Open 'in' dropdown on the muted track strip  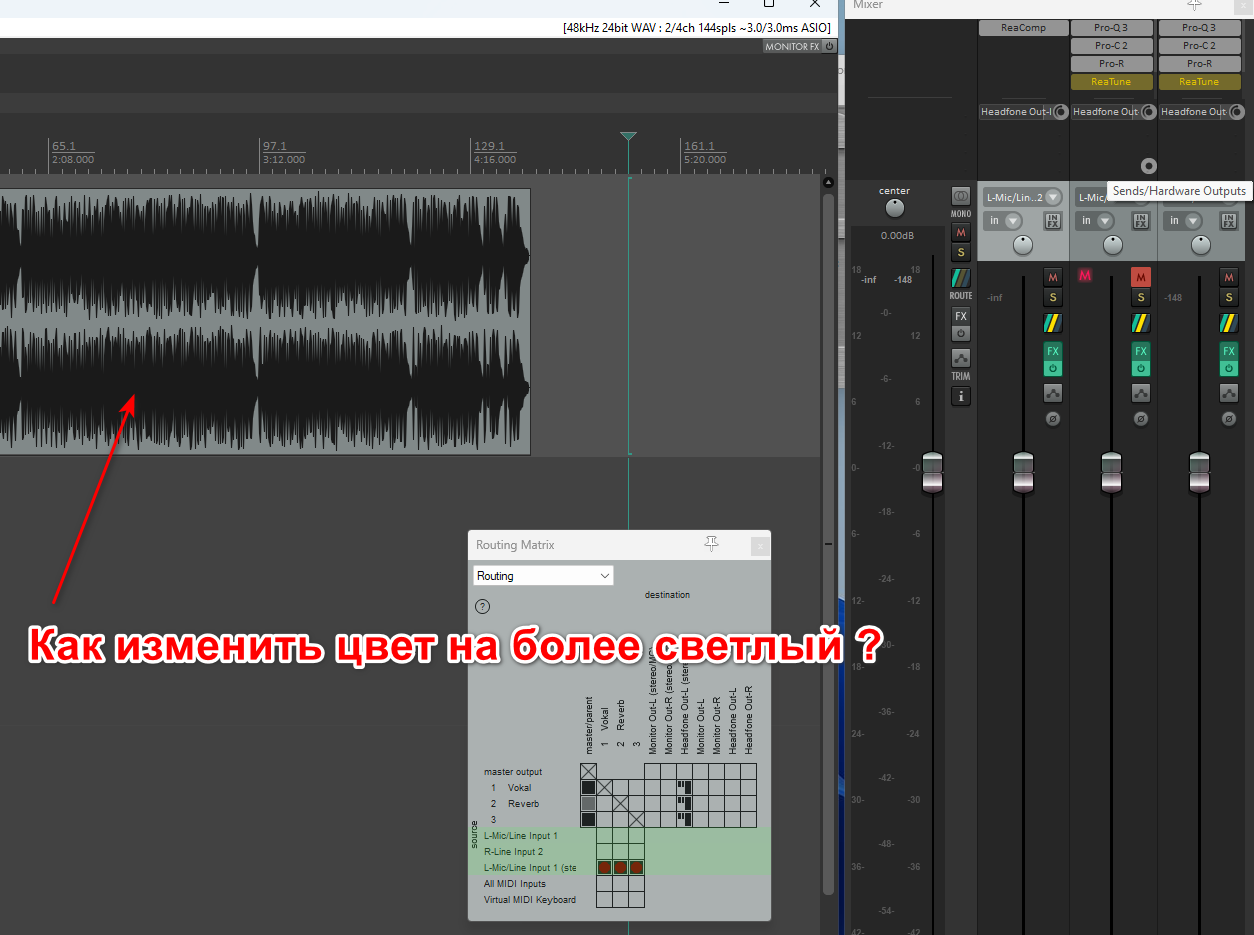(1095, 221)
